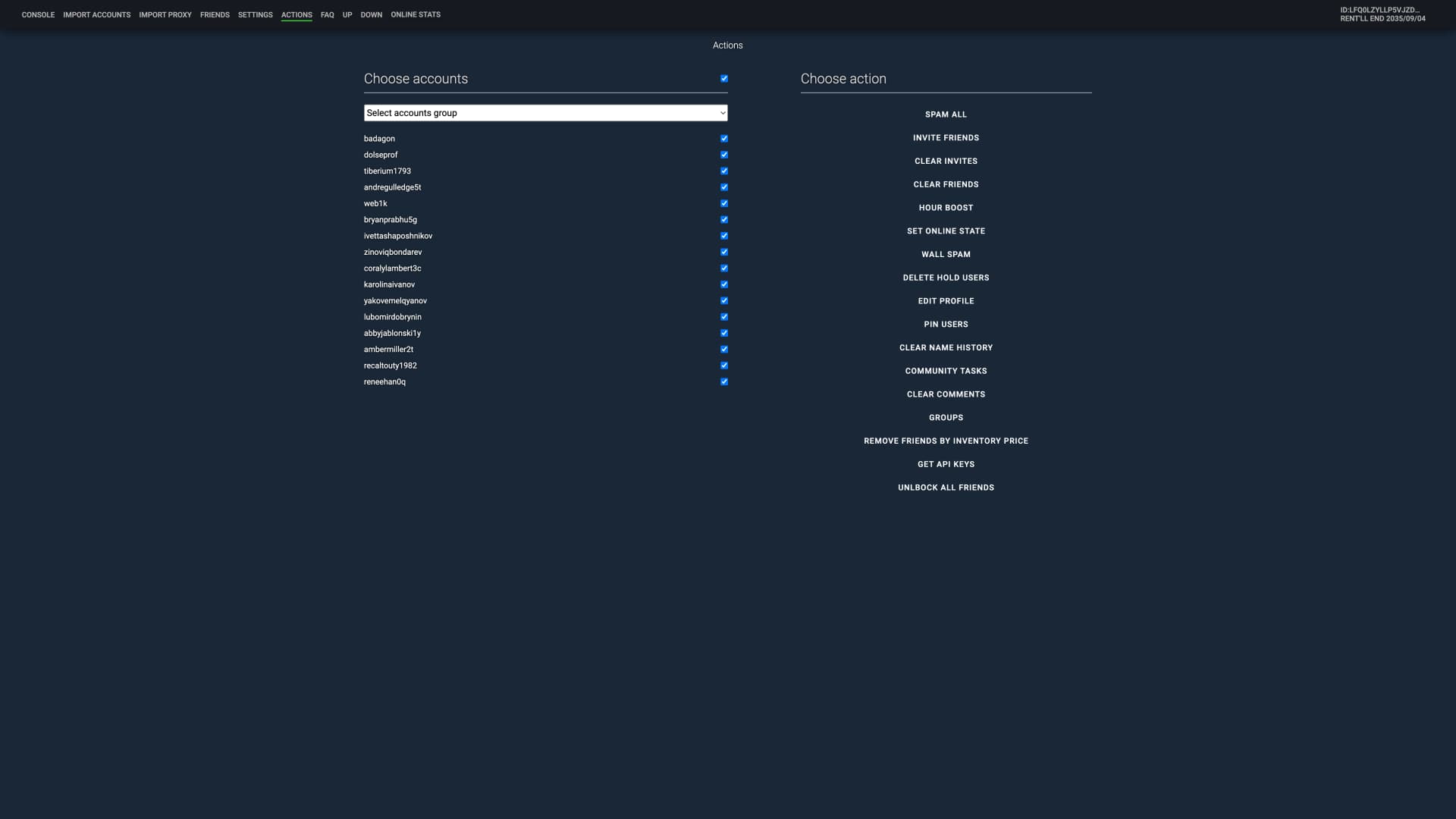Go to Import Accounts page
The height and width of the screenshot is (819, 1456).
[x=96, y=14]
